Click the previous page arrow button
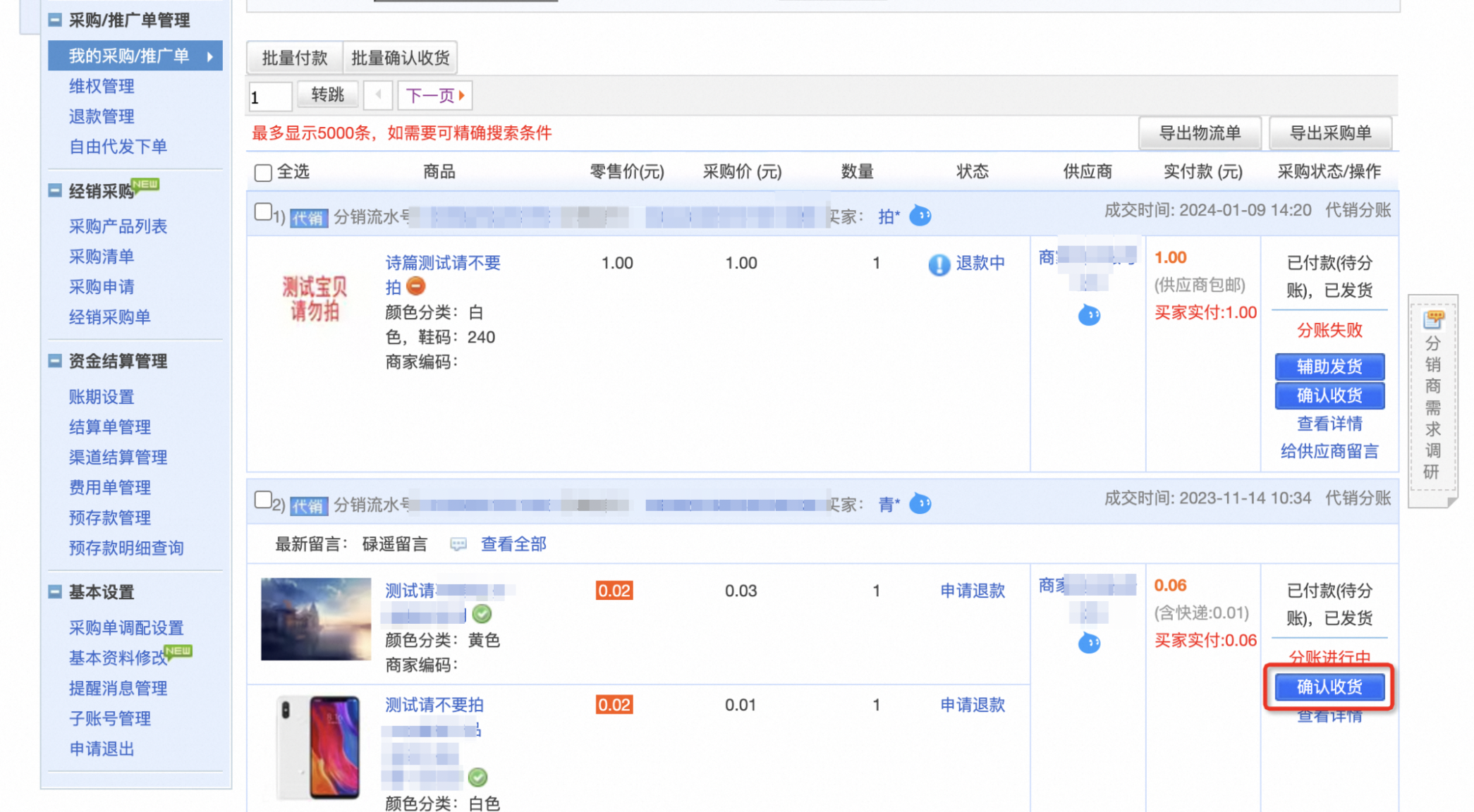The width and height of the screenshot is (1474, 812). click(378, 95)
